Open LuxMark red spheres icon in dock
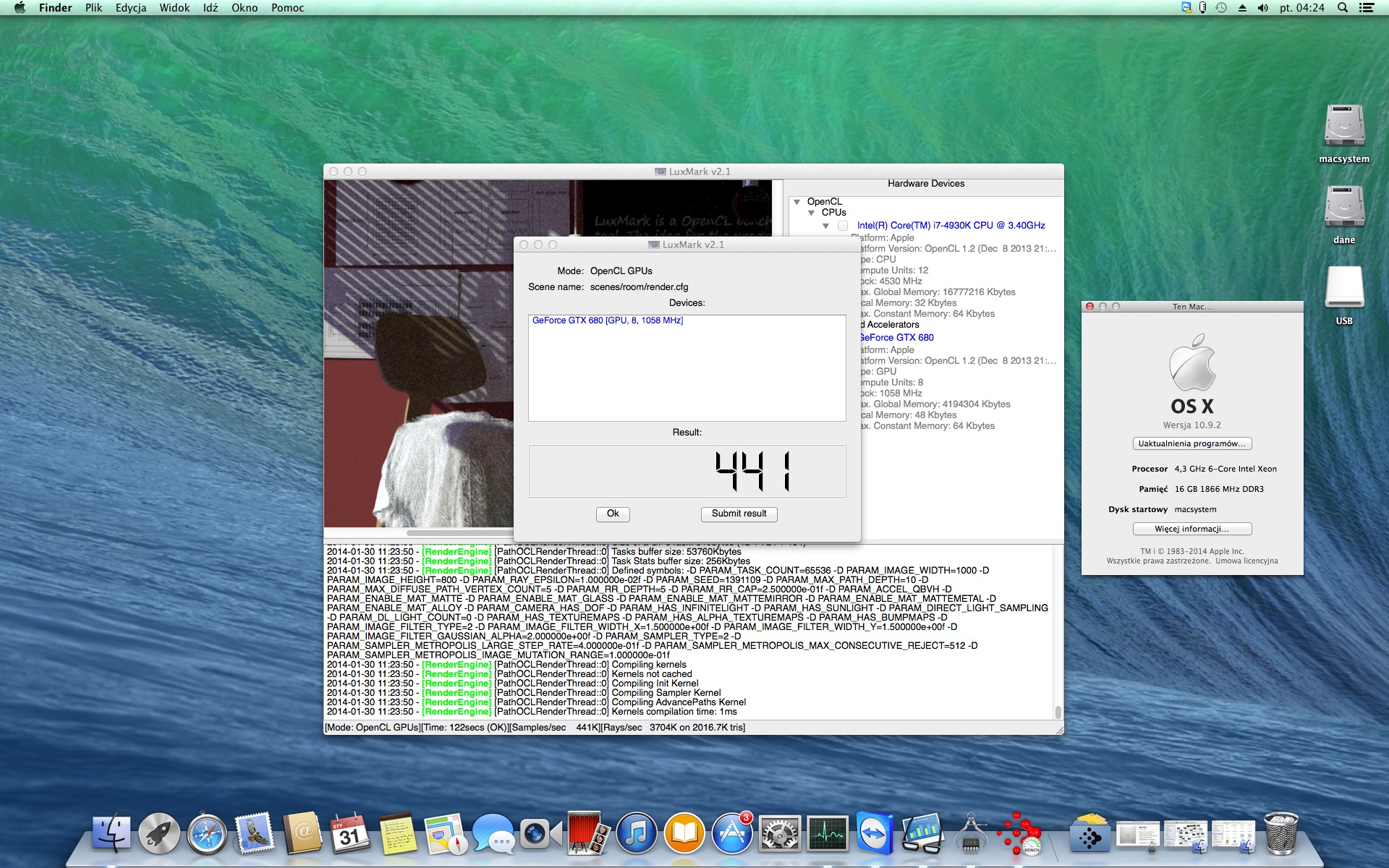Image resolution: width=1389 pixels, height=868 pixels. [x=1019, y=834]
